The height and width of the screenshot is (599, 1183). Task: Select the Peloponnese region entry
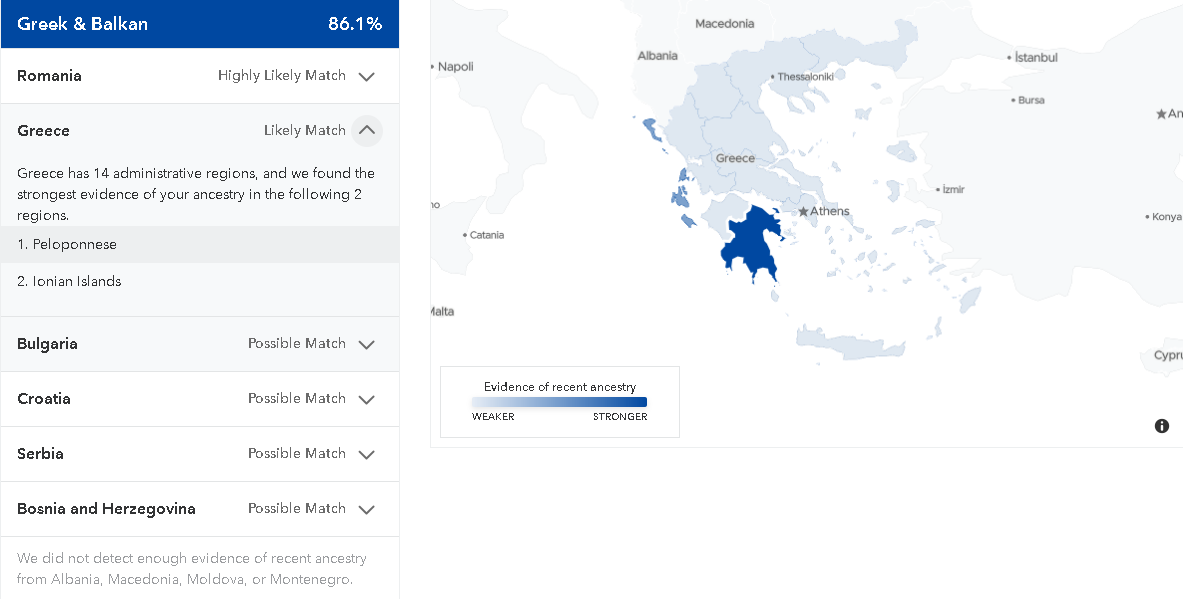click(x=200, y=244)
